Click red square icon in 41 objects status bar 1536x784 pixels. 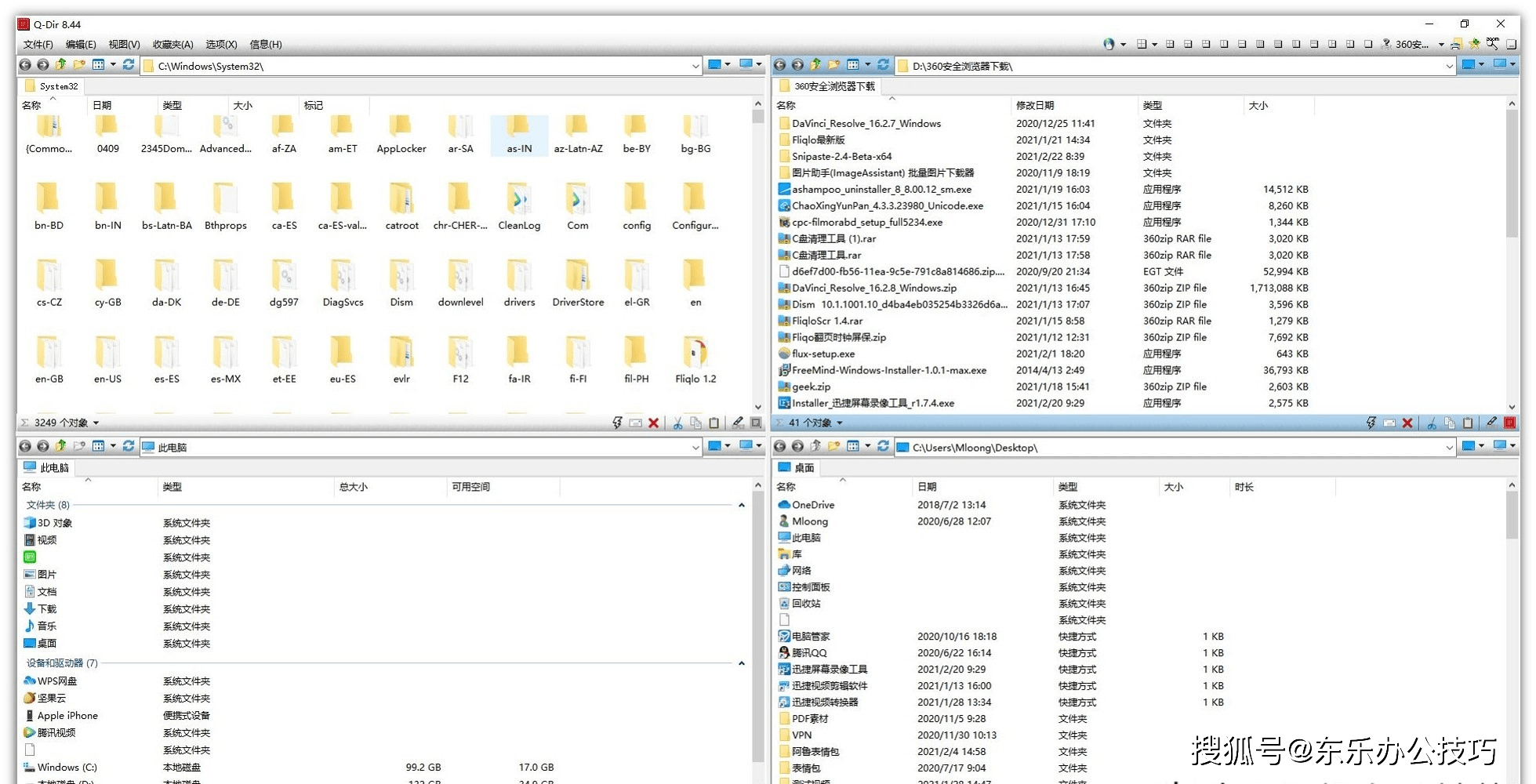(1510, 423)
